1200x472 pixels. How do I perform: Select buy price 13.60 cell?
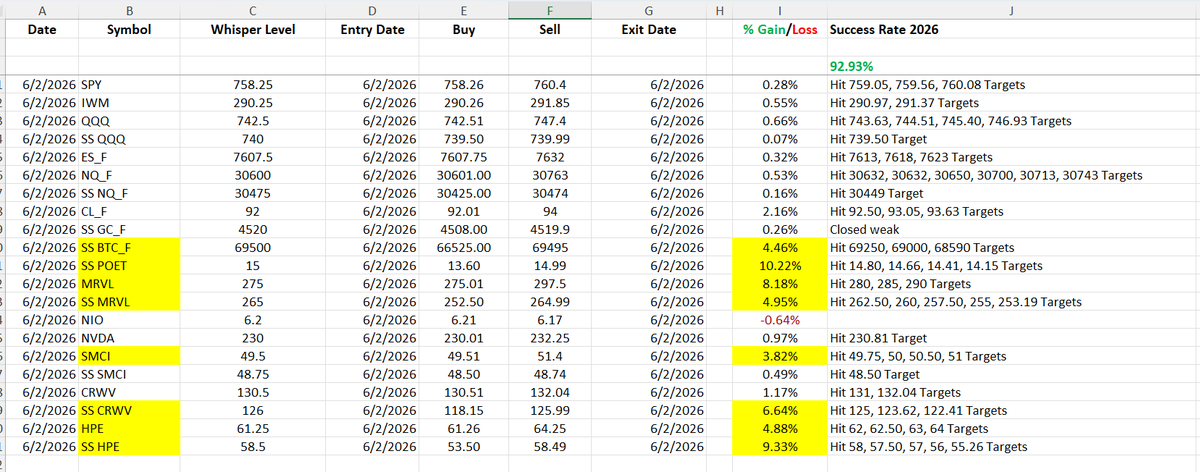[x=462, y=265]
